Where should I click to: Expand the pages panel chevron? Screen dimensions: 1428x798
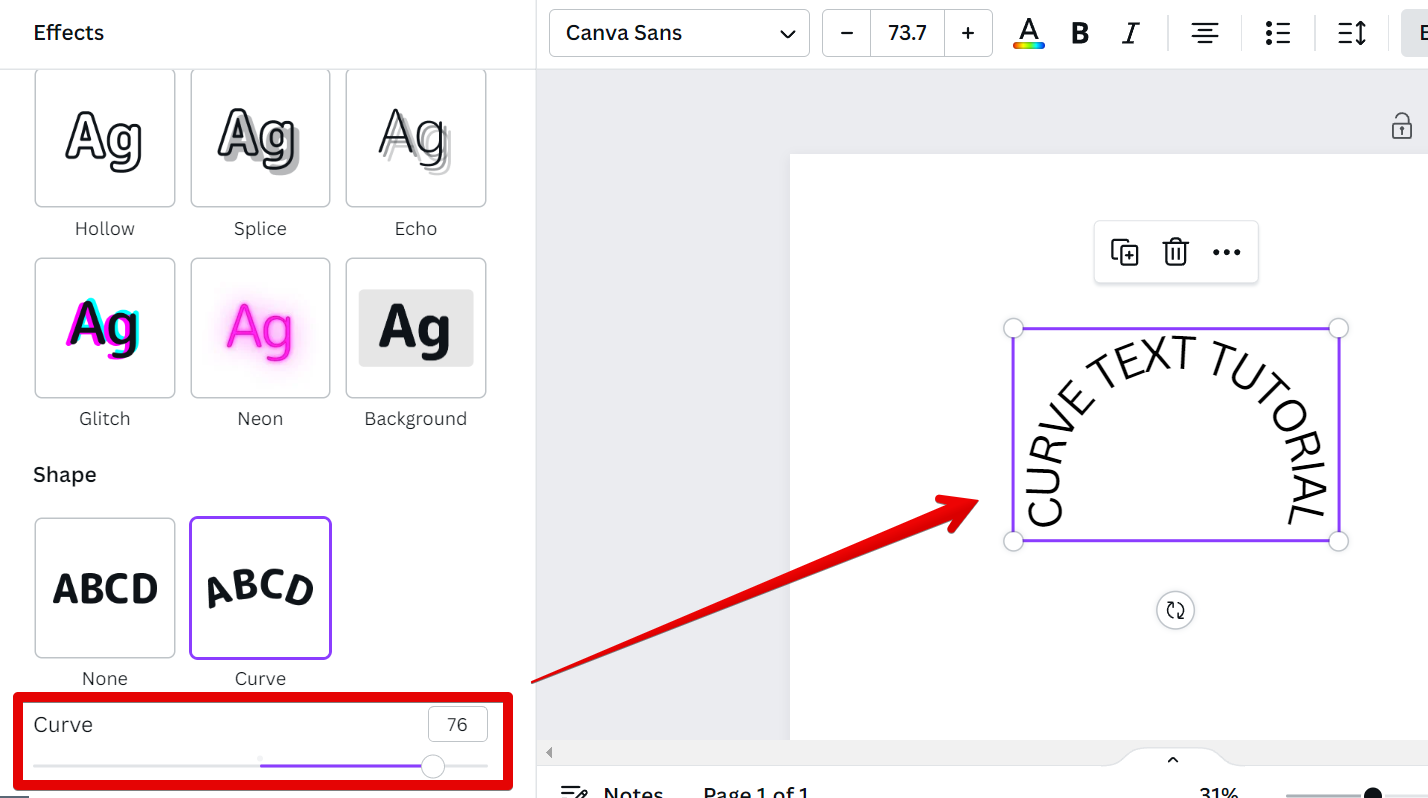pyautogui.click(x=1173, y=760)
